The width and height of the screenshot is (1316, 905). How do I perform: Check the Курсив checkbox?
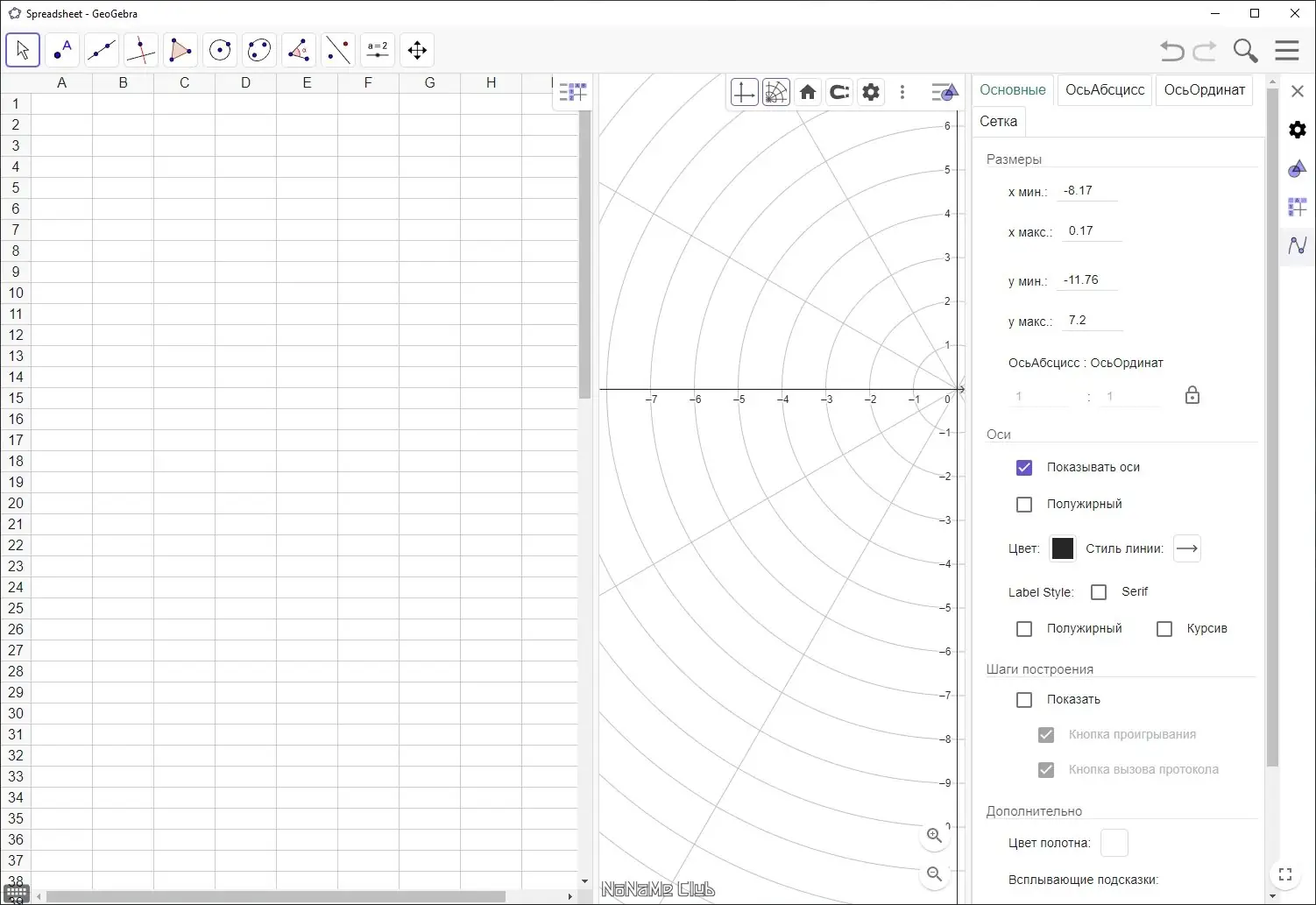1164,629
